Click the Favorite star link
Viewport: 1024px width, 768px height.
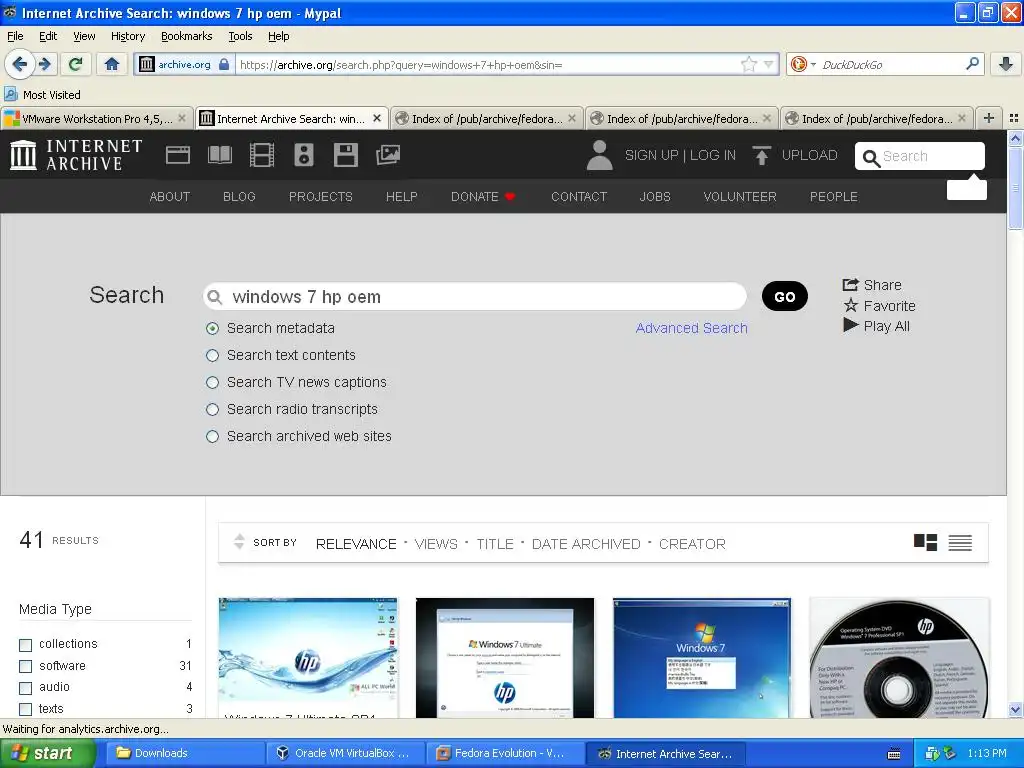[x=880, y=306]
